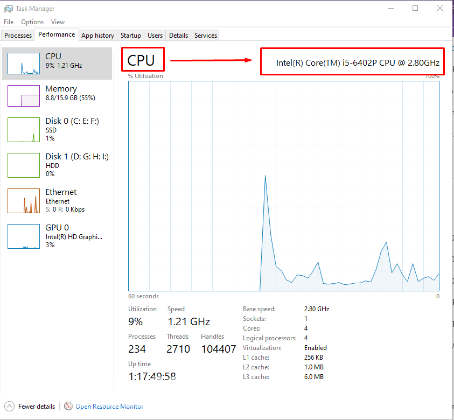The image size is (454, 420).
Task: Click the Logical processors label
Action: (x=269, y=338)
